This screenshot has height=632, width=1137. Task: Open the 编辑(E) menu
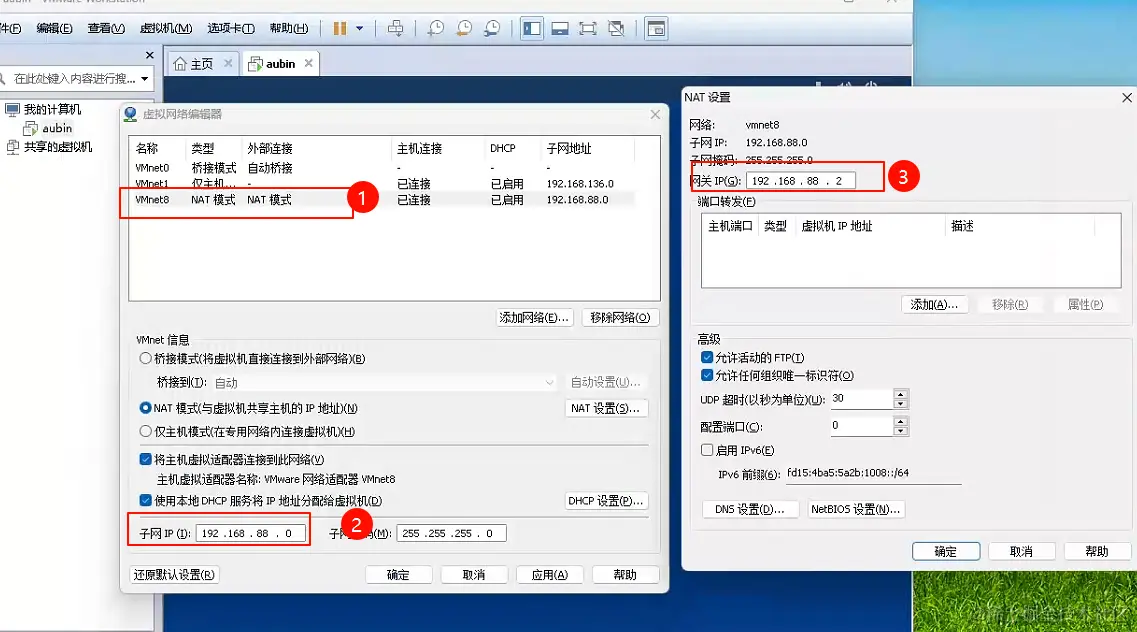[x=54, y=28]
